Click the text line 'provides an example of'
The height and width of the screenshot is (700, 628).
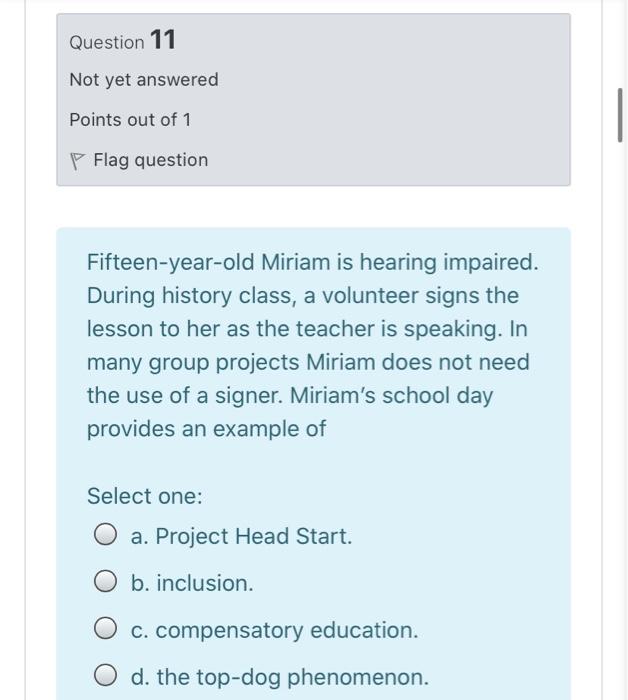point(206,429)
